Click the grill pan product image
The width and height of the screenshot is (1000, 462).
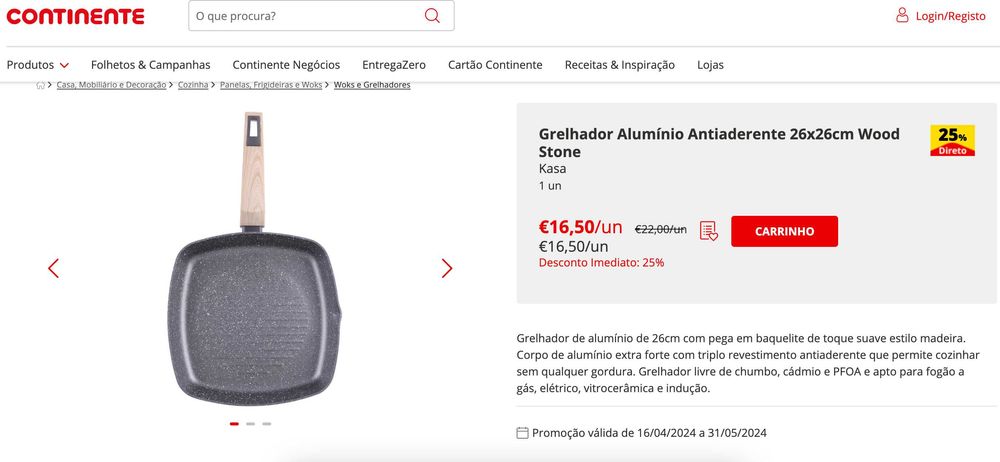(254, 300)
